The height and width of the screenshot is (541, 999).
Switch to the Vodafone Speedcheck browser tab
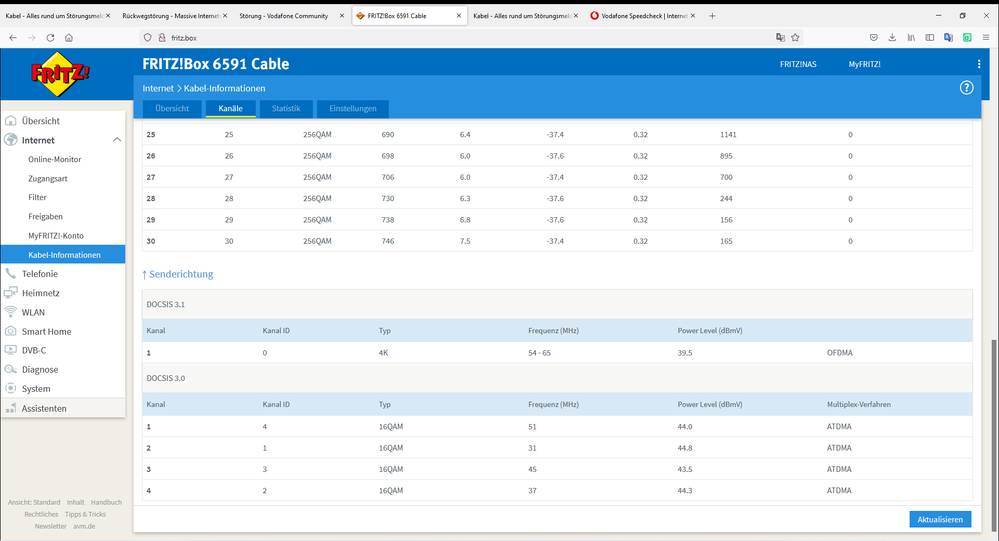click(641, 15)
